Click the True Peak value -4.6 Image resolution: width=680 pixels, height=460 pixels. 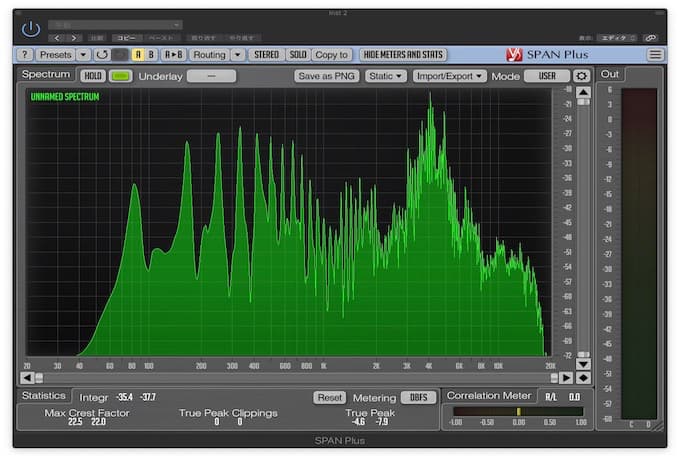(x=359, y=422)
